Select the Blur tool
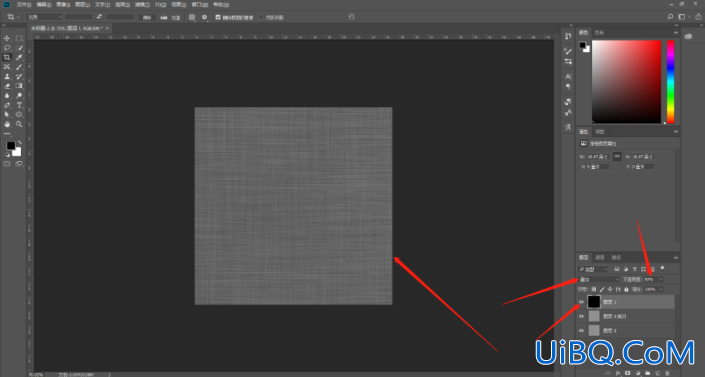The width and height of the screenshot is (705, 377). (x=7, y=95)
